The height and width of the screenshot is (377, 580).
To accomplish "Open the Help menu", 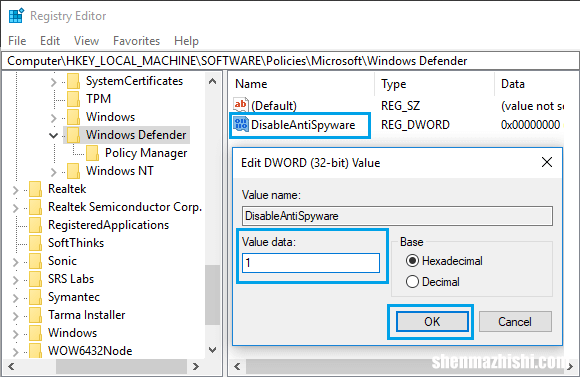I will tap(186, 41).
